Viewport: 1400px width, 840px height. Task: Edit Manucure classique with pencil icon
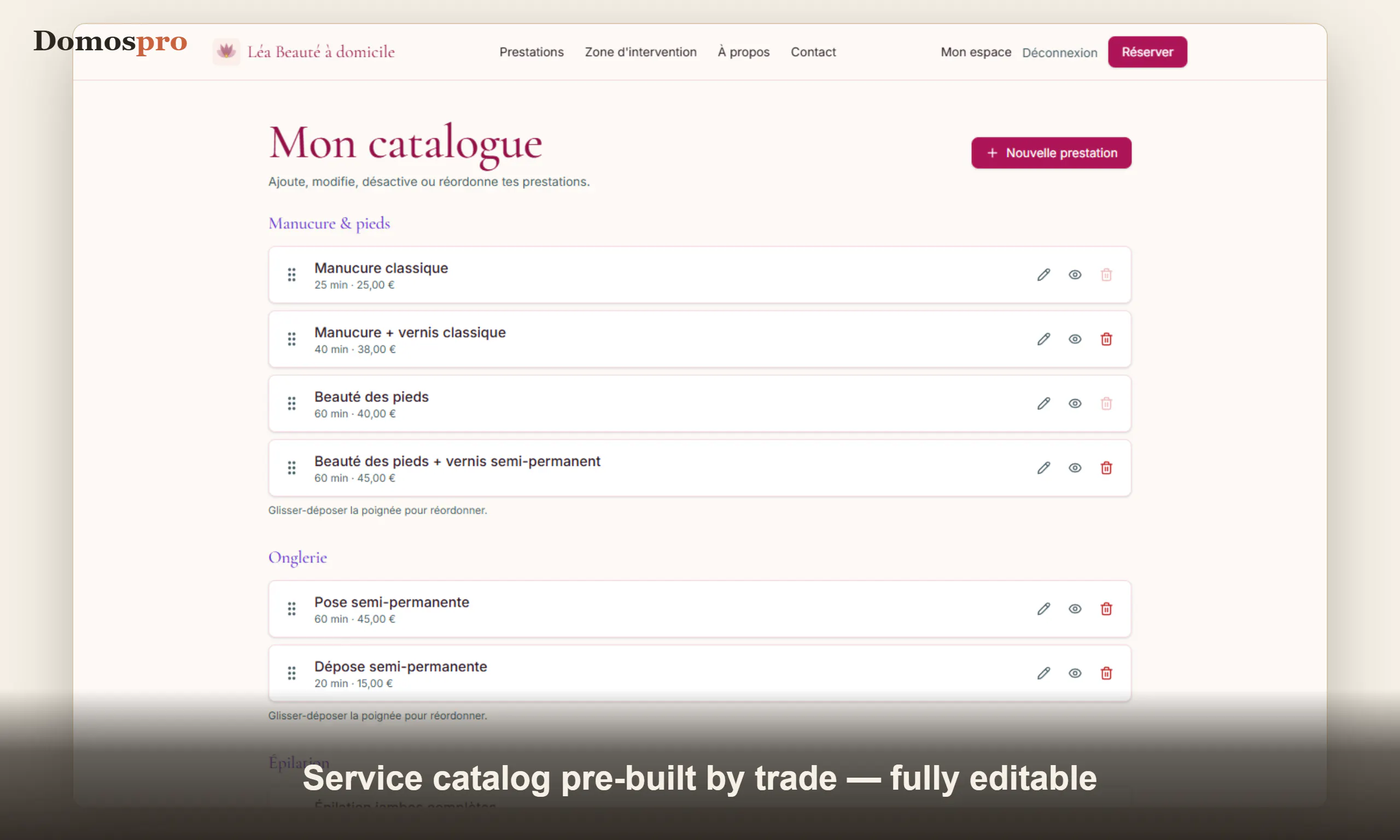pos(1043,275)
